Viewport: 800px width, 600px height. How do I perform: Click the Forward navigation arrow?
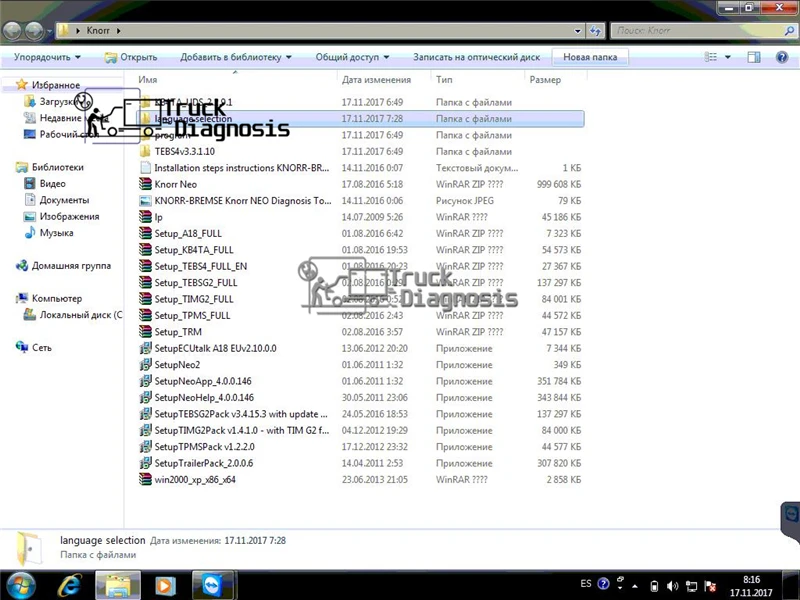(x=34, y=31)
